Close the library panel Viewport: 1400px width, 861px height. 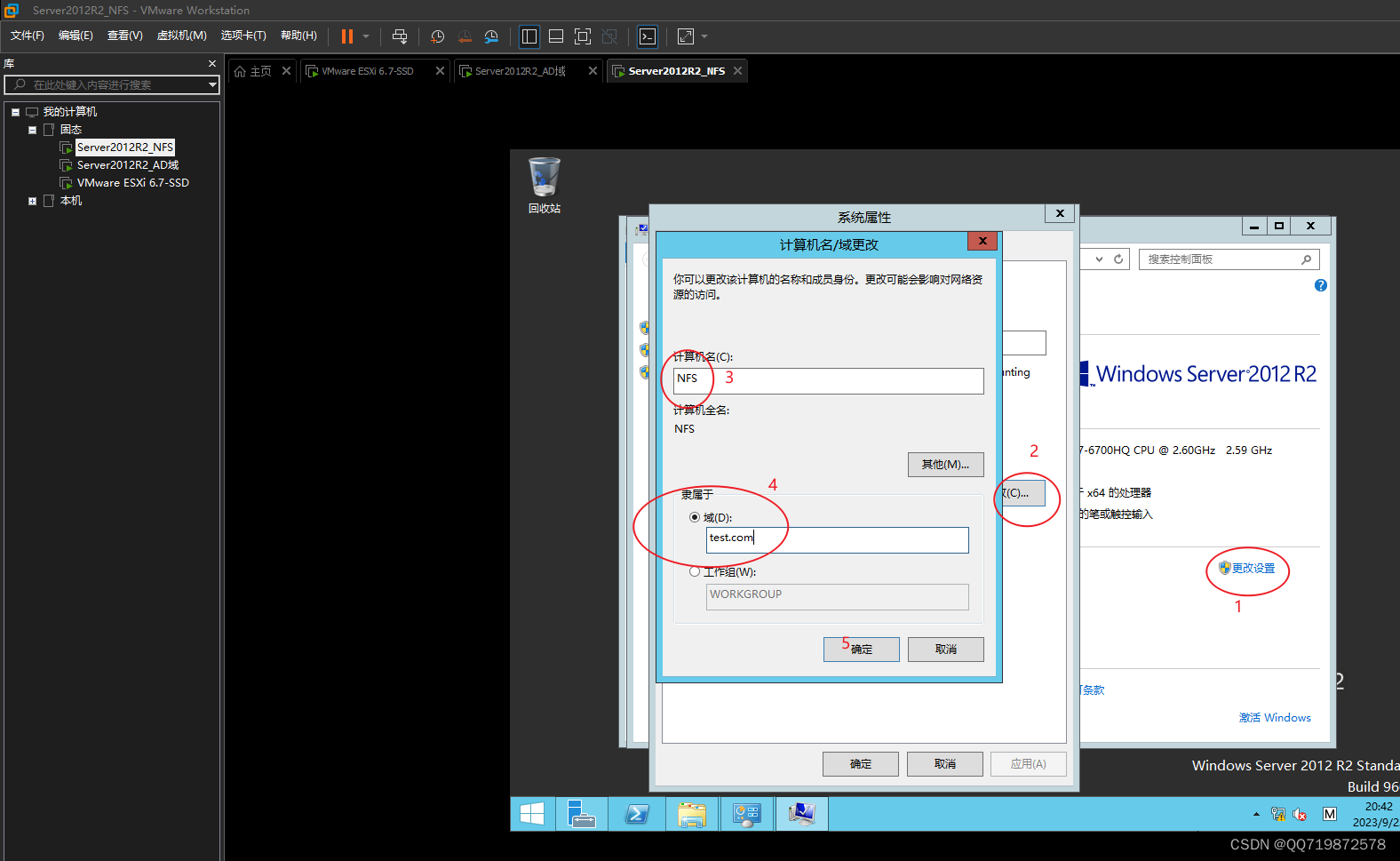(x=212, y=64)
